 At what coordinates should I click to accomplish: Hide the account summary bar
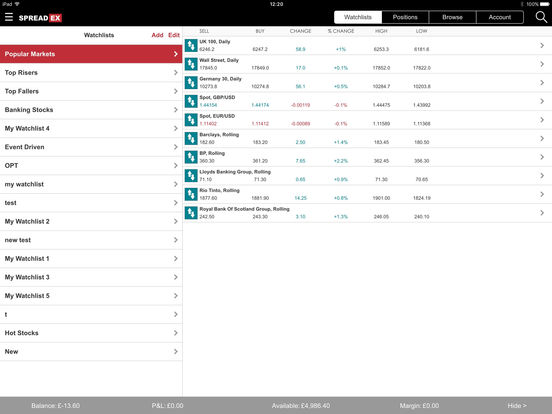coord(517,406)
